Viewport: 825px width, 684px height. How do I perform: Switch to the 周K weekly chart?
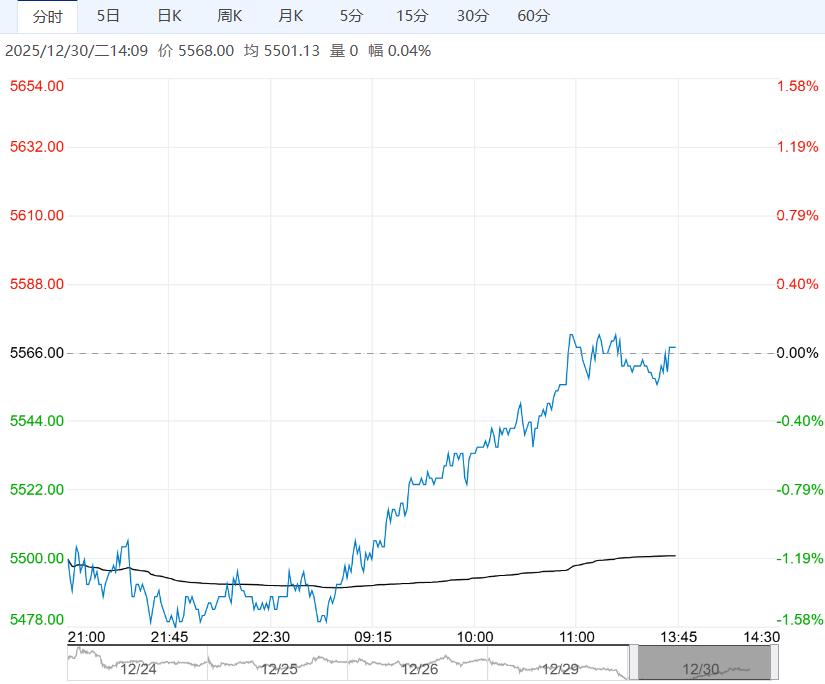coord(230,16)
